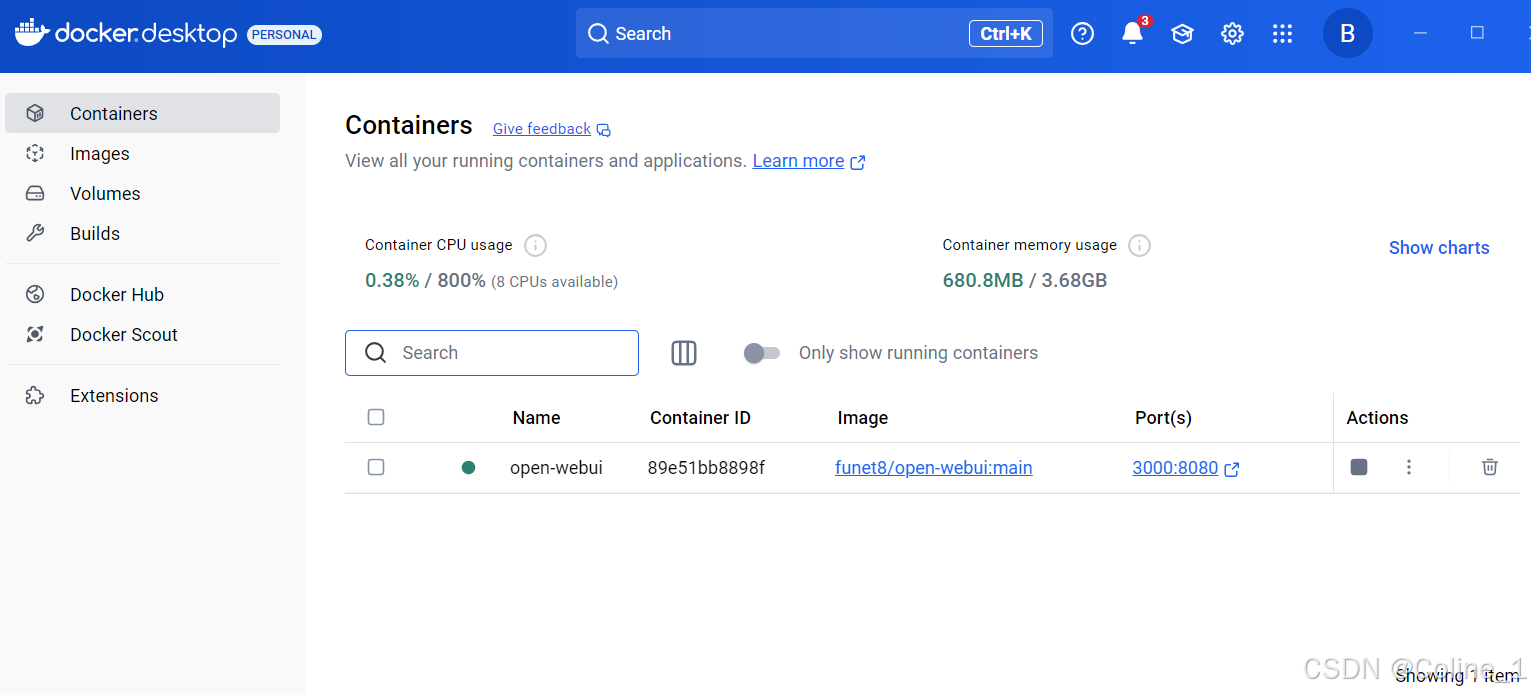The height and width of the screenshot is (695, 1531).
Task: Go to Builds in the sidebar
Action: click(x=142, y=233)
